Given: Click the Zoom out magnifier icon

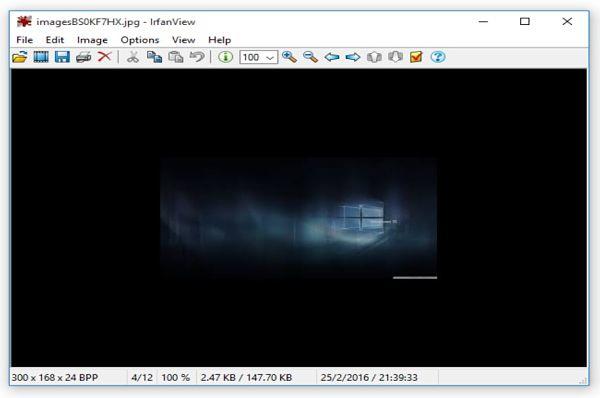Looking at the screenshot, I should coord(310,57).
